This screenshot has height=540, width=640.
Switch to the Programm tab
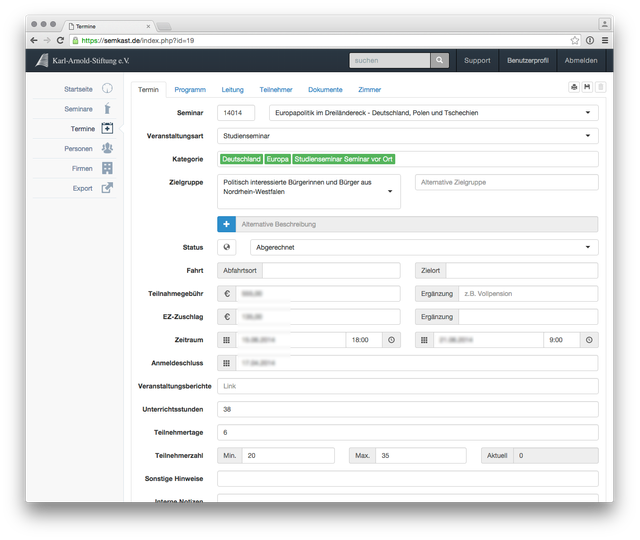coord(190,90)
